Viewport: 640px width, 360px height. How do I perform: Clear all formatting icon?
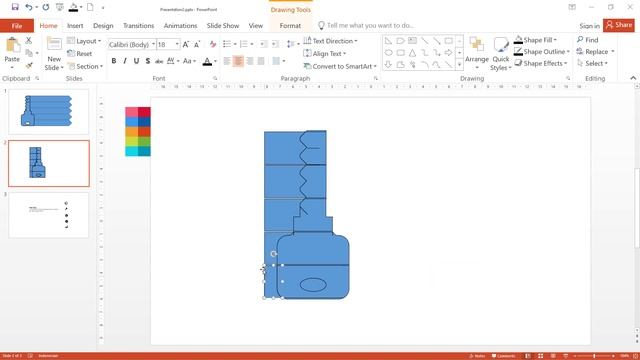213,44
